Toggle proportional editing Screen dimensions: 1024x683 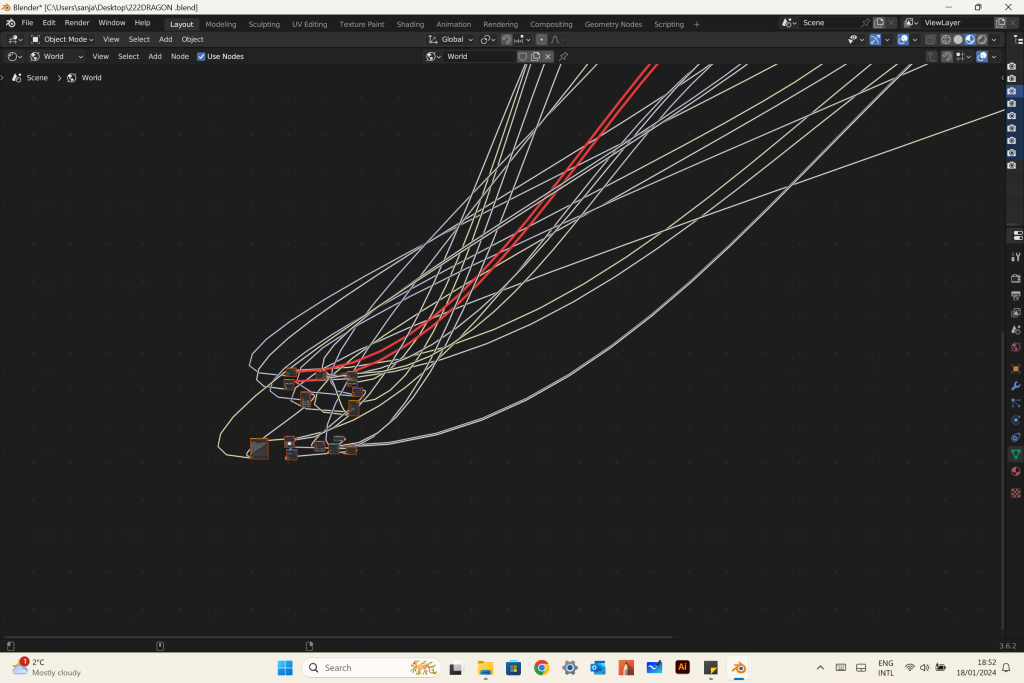pyautogui.click(x=541, y=40)
